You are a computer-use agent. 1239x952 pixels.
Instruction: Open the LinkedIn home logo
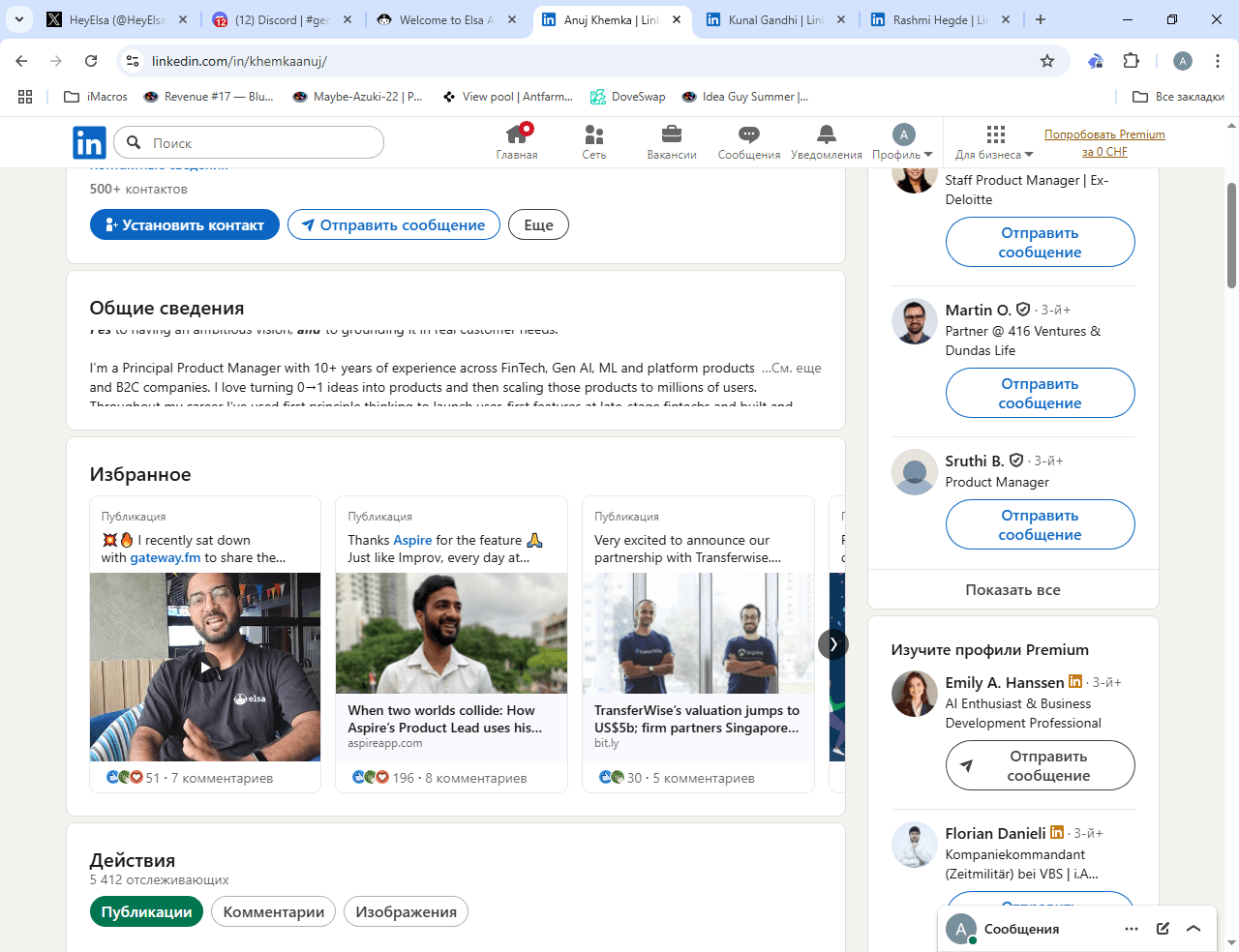89,143
